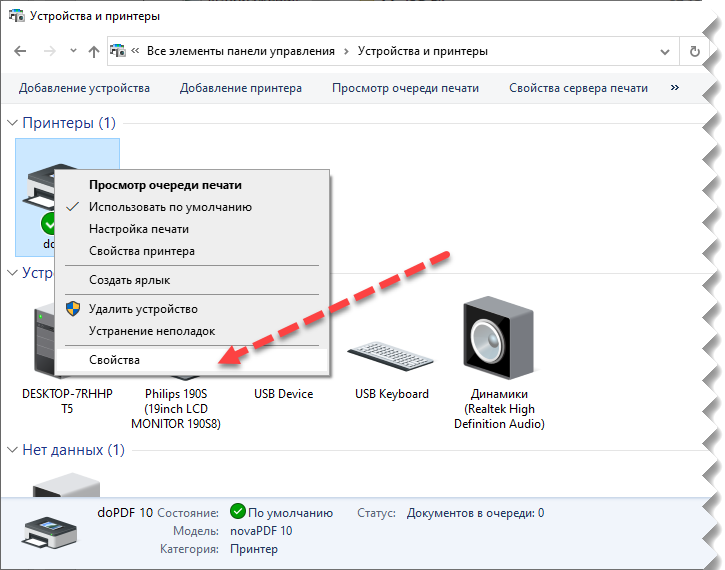Select the Philips 190S monitor label
The height and width of the screenshot is (570, 725).
coord(176,409)
